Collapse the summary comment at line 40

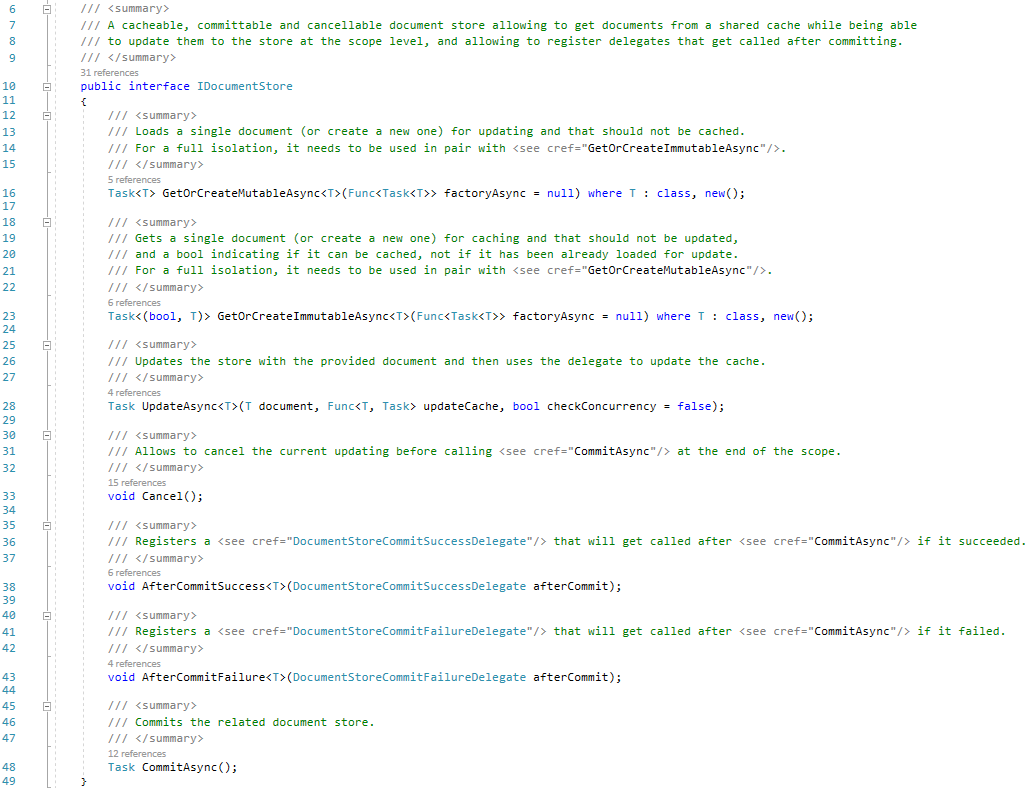[x=47, y=616]
